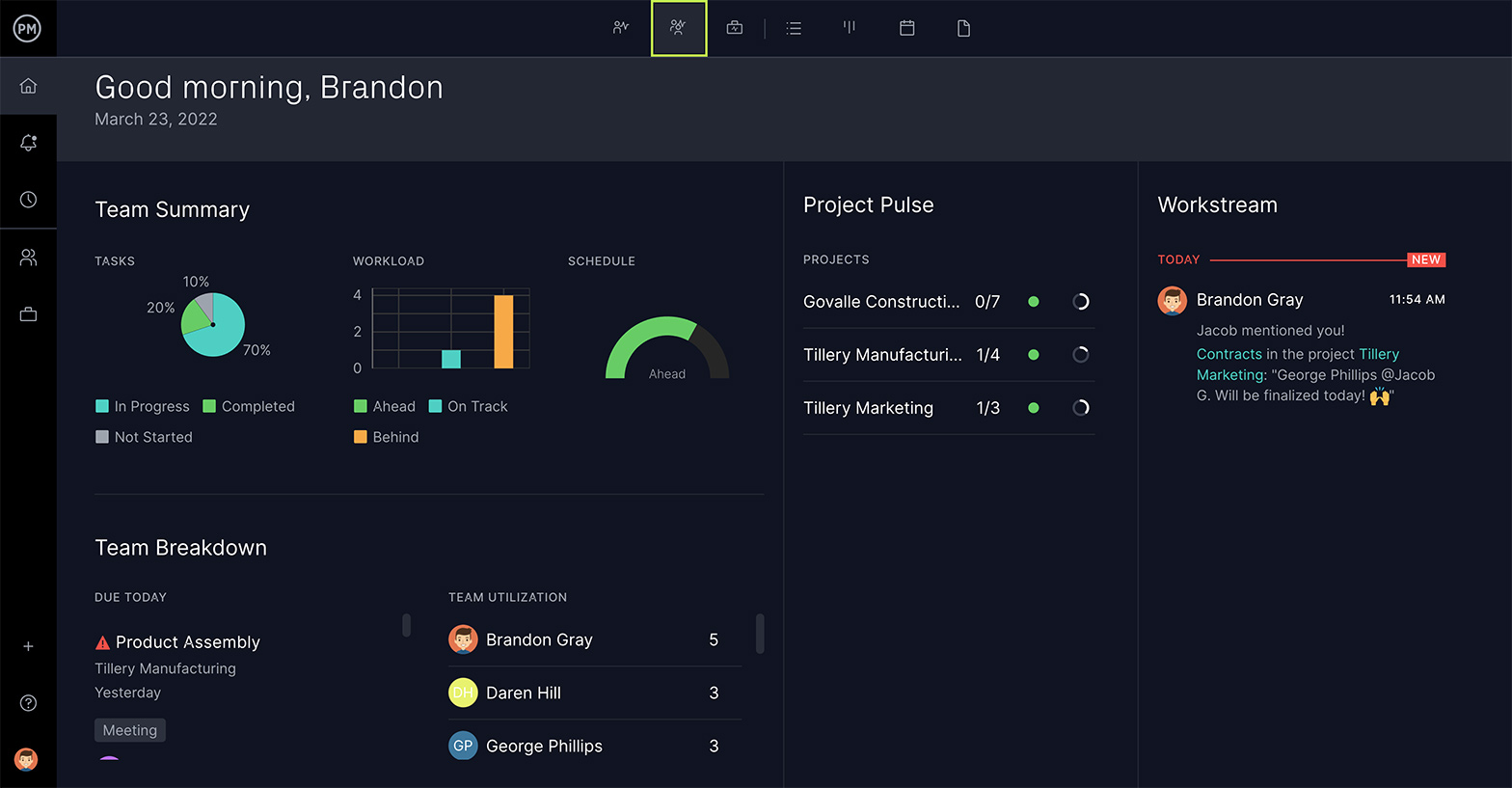Image resolution: width=1512 pixels, height=788 pixels.
Task: Click the On Track legend swatch
Action: (435, 406)
